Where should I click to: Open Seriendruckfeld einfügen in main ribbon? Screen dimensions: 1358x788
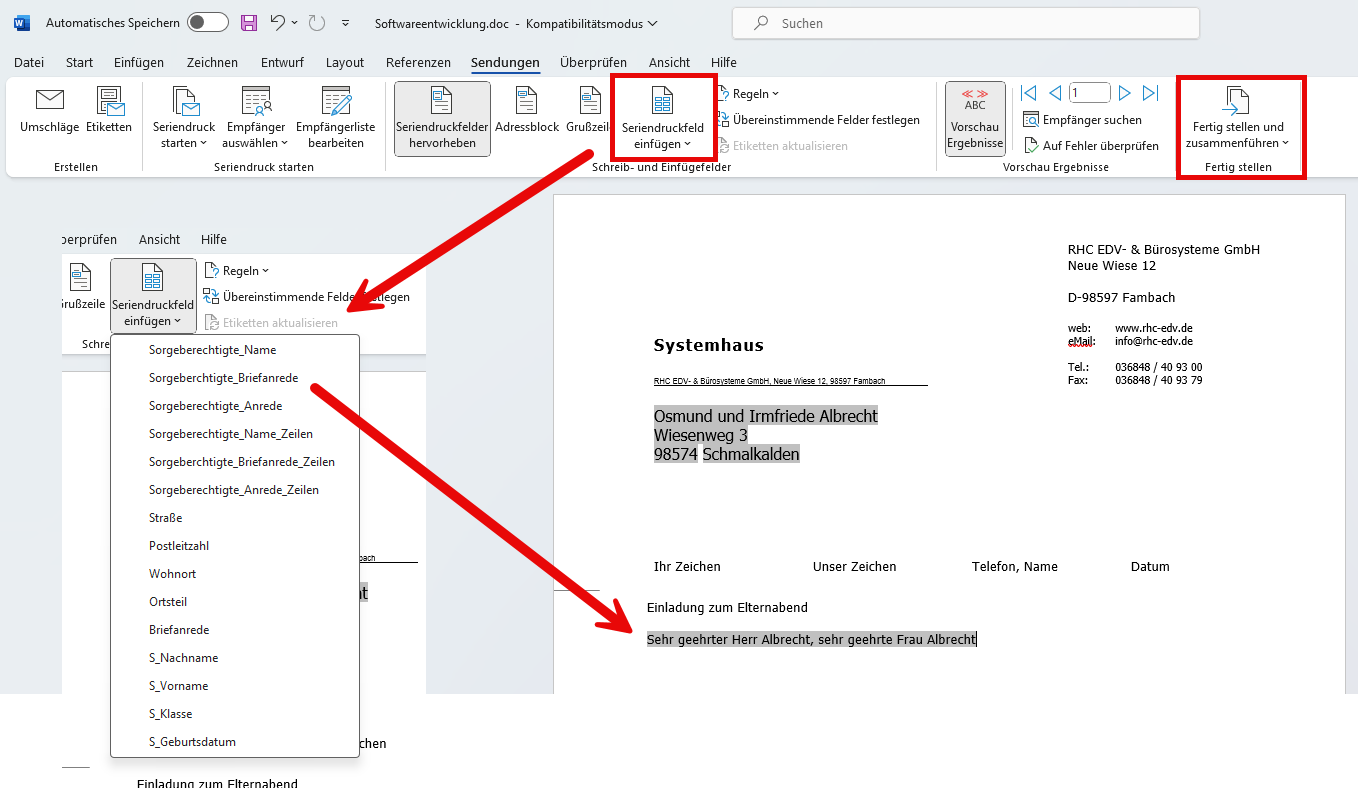tap(662, 119)
